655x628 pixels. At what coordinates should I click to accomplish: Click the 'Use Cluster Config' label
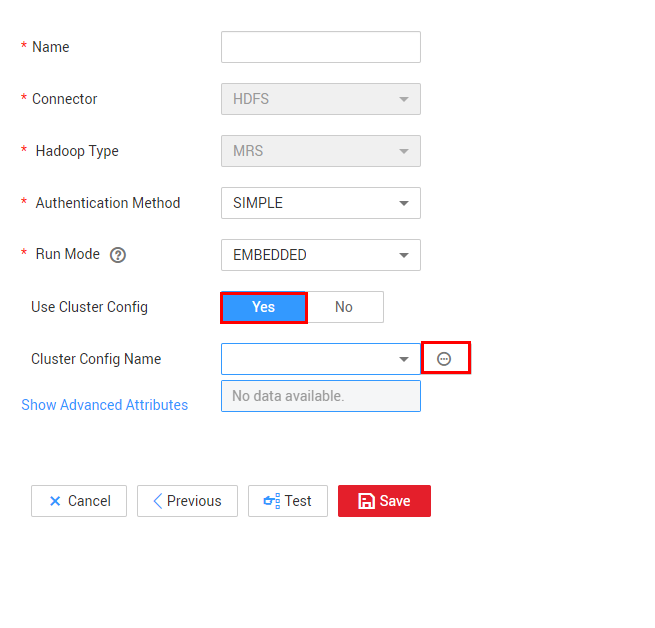pyautogui.click(x=89, y=307)
